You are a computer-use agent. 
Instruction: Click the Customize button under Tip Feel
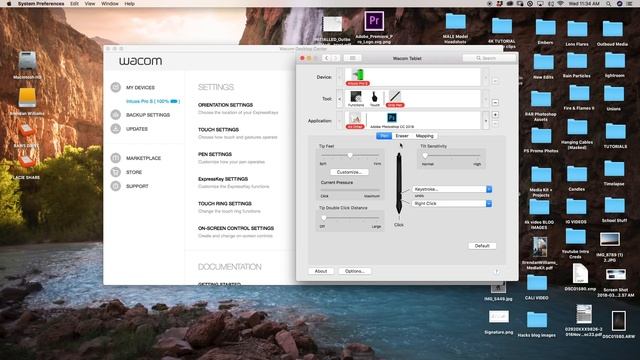(349, 172)
